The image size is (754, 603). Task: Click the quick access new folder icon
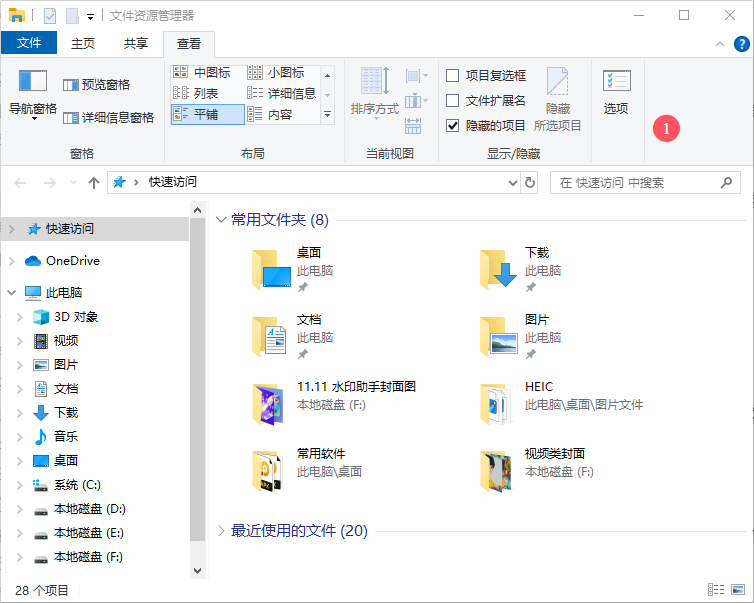click(72, 16)
